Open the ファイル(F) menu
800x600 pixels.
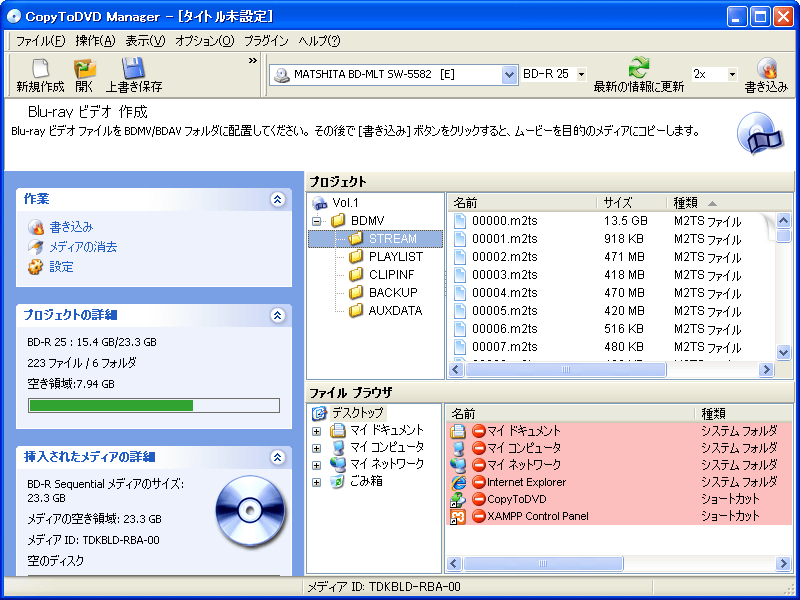point(41,41)
